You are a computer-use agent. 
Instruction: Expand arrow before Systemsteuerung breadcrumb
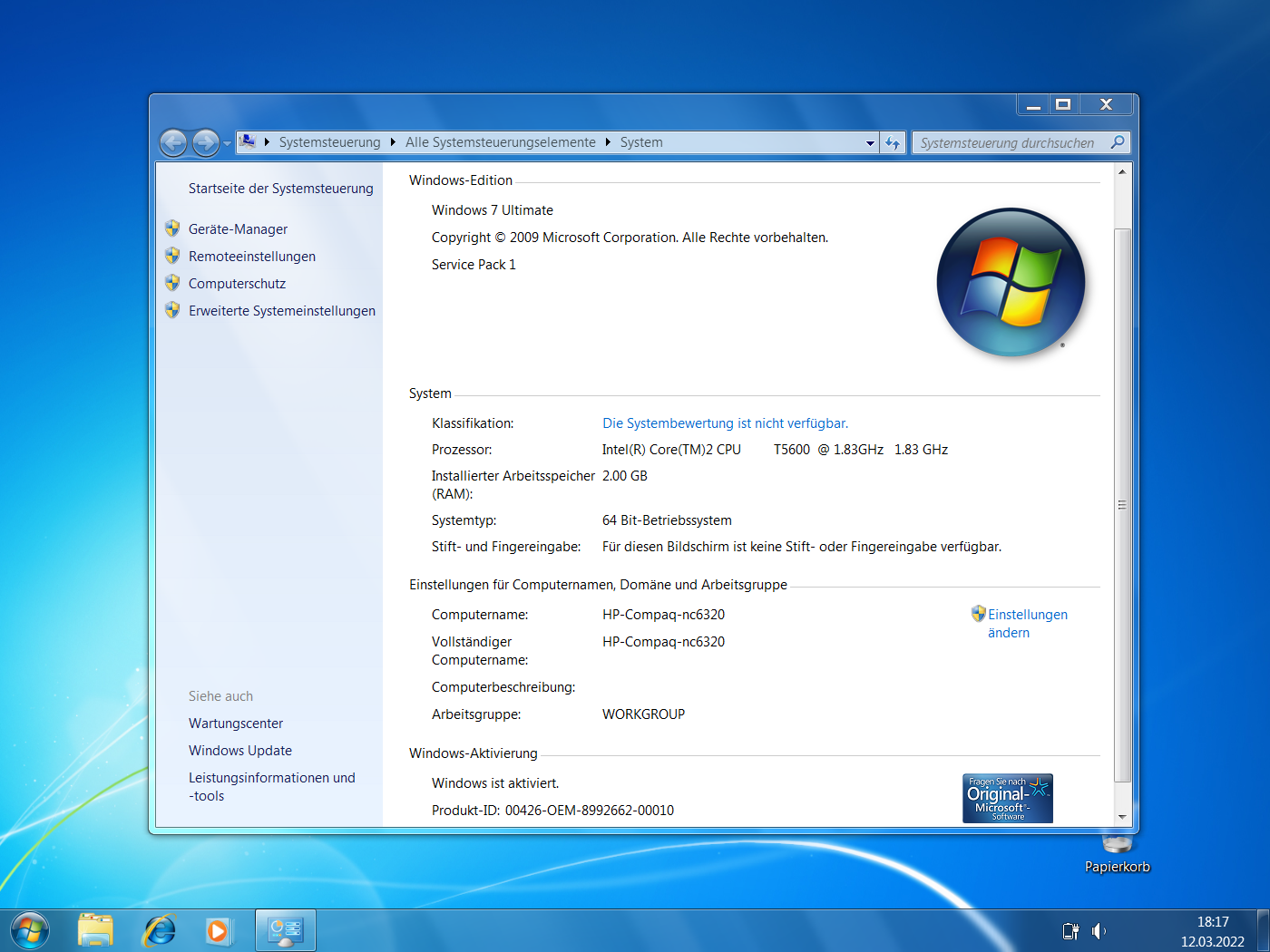point(267,142)
